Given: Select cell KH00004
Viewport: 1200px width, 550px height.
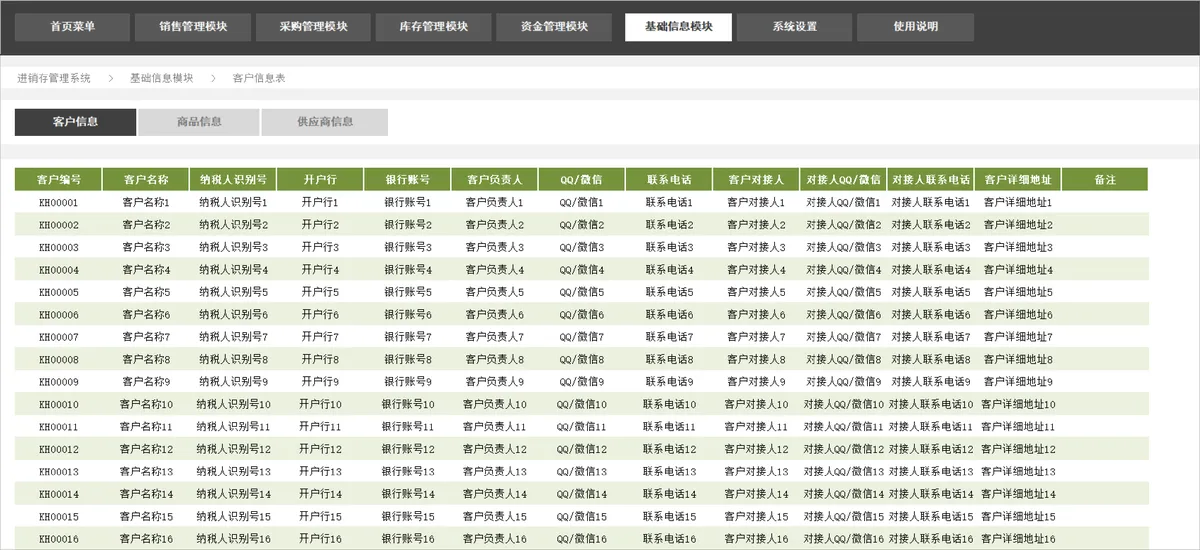Looking at the screenshot, I should tap(58, 270).
